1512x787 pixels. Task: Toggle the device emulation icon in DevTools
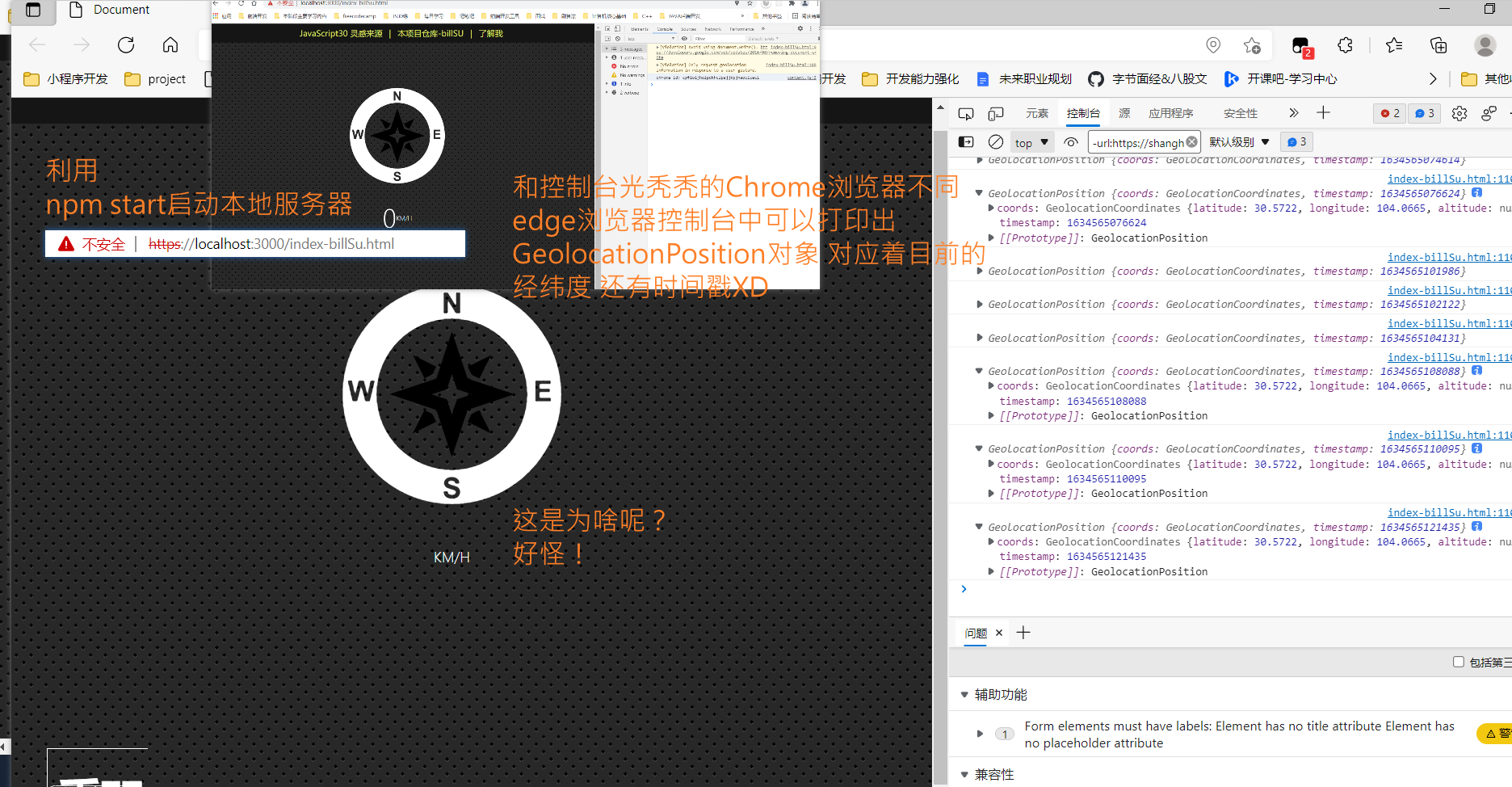[x=996, y=114]
